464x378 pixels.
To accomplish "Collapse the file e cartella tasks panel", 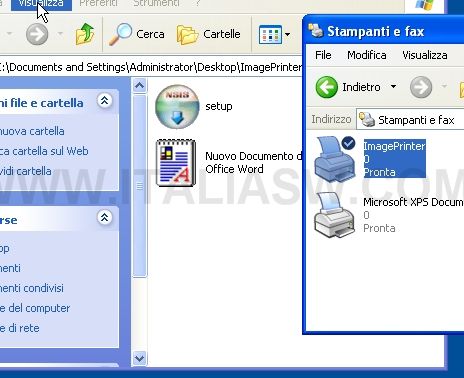I will (105, 100).
